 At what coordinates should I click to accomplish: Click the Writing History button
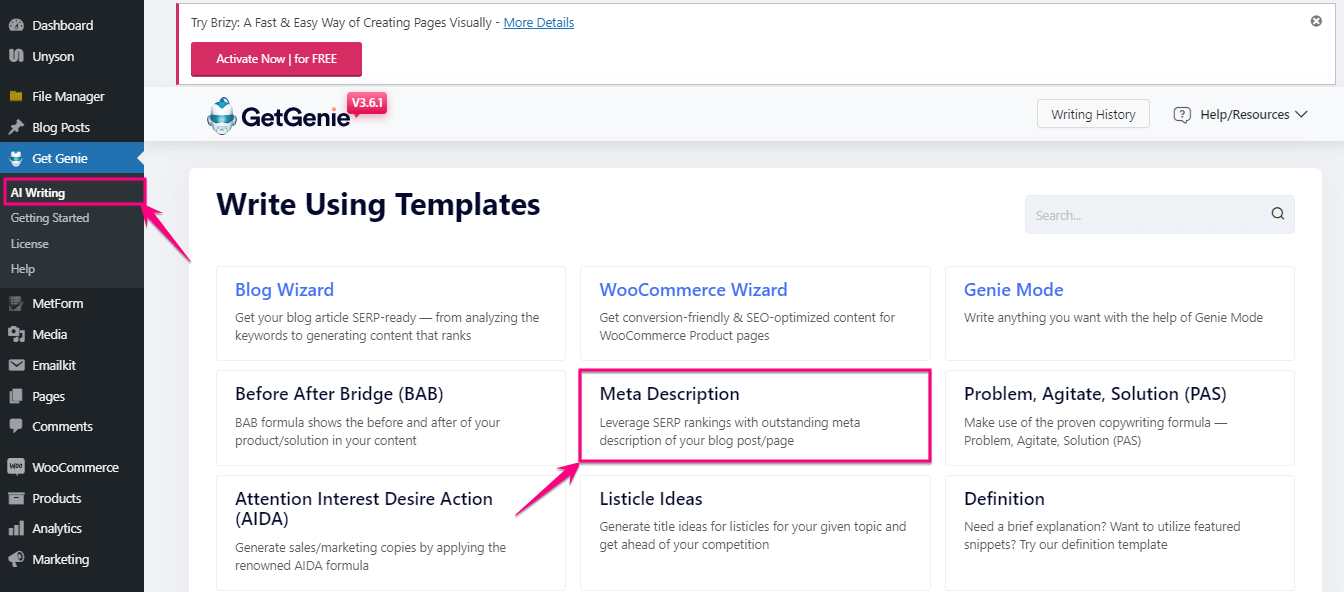1093,114
